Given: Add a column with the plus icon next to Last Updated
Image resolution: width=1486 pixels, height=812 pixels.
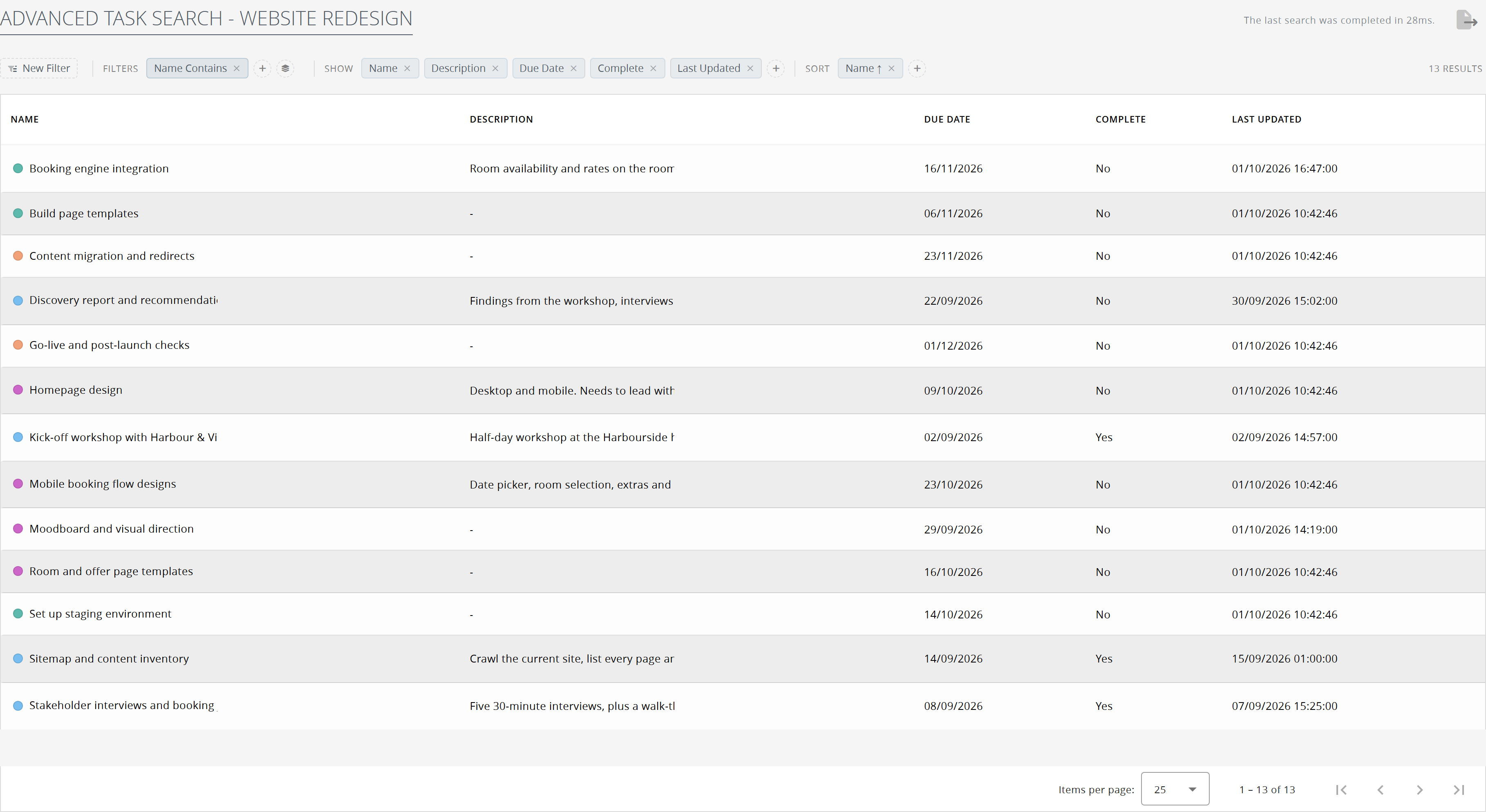Looking at the screenshot, I should 776,68.
